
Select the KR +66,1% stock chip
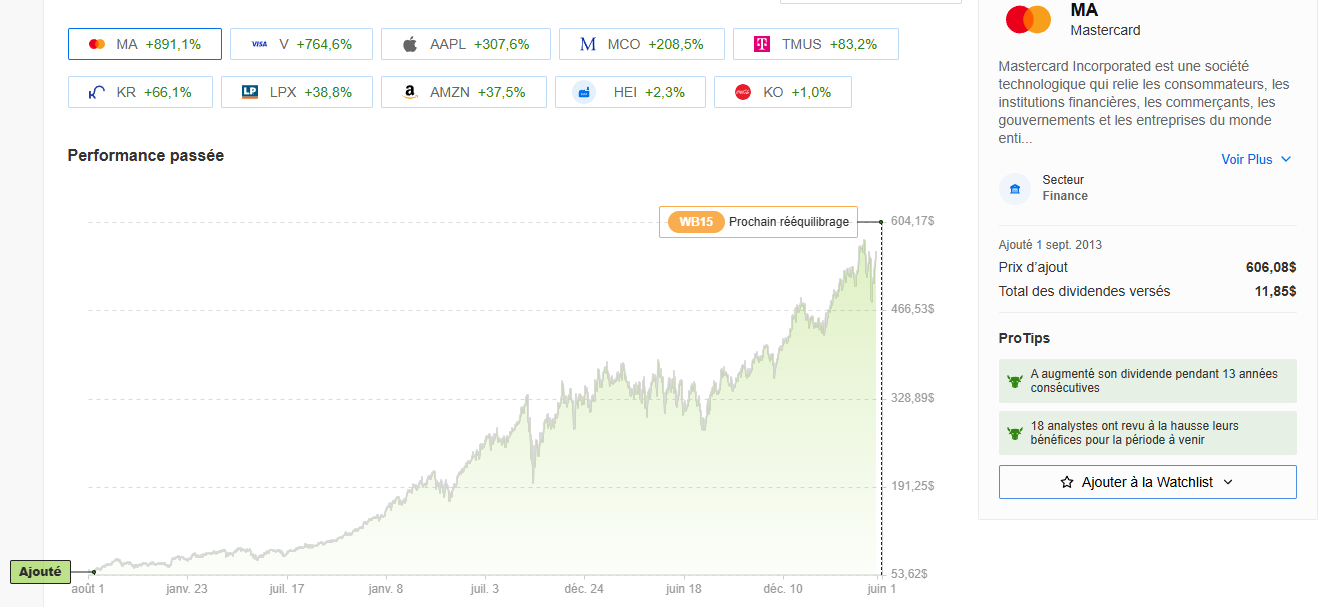(x=140, y=92)
